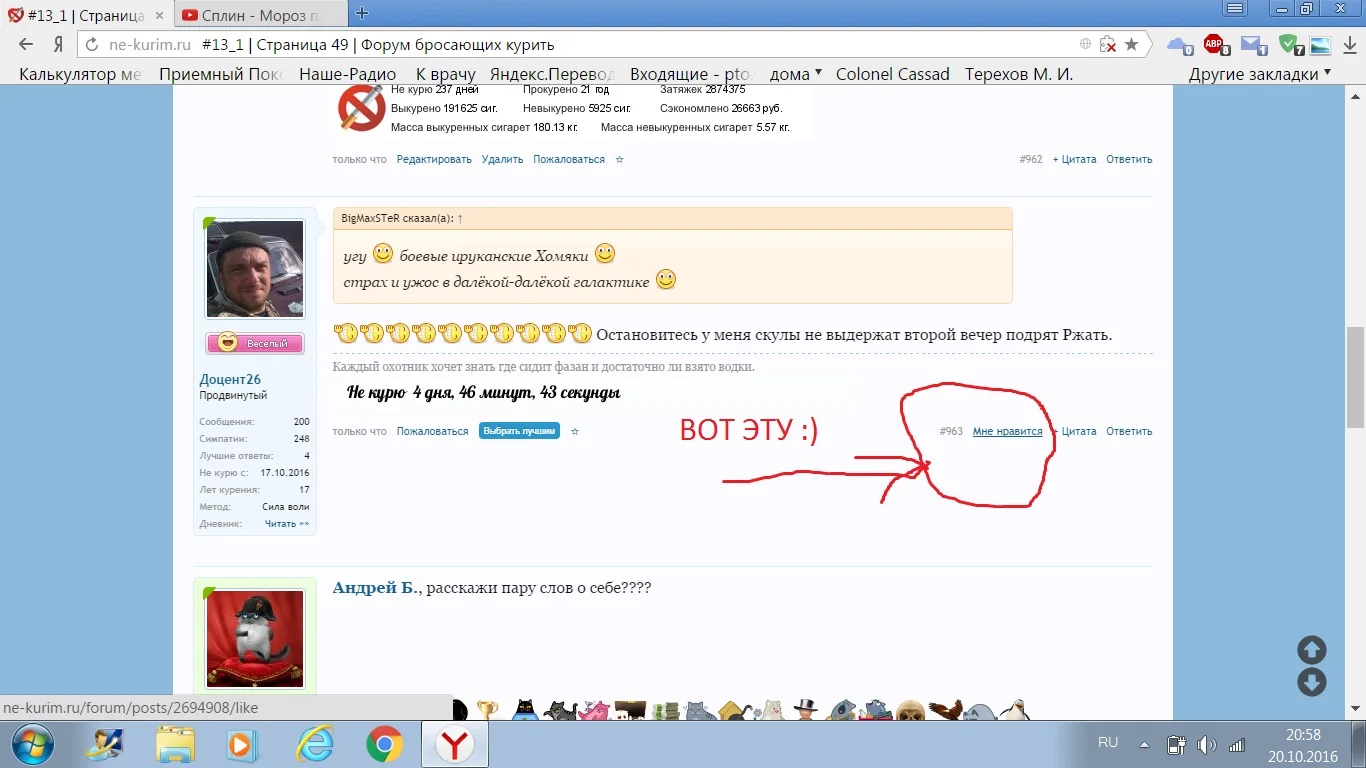Toggle the favorite star on post #963
The height and width of the screenshot is (768, 1366).
pyautogui.click(x=574, y=431)
